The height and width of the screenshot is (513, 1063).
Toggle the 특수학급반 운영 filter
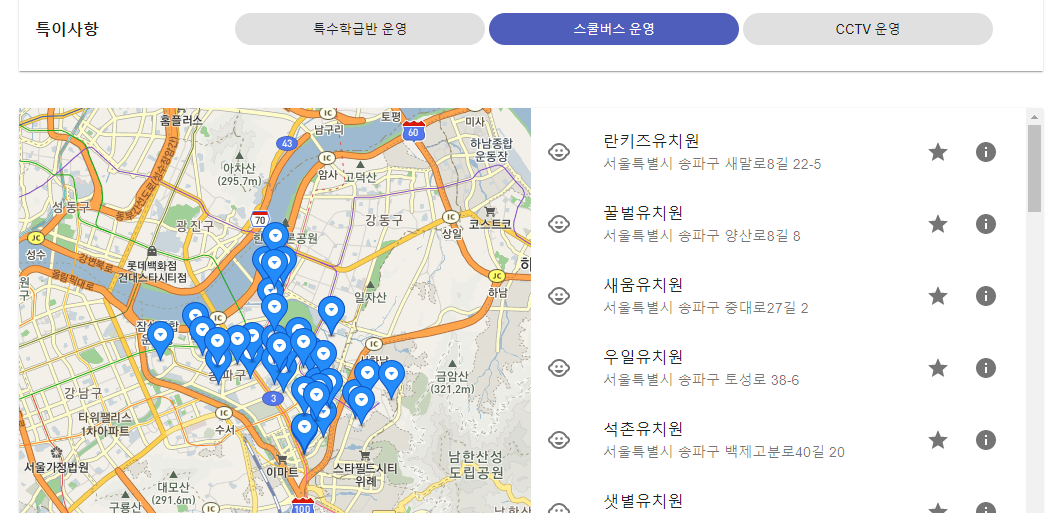pyautogui.click(x=359, y=29)
